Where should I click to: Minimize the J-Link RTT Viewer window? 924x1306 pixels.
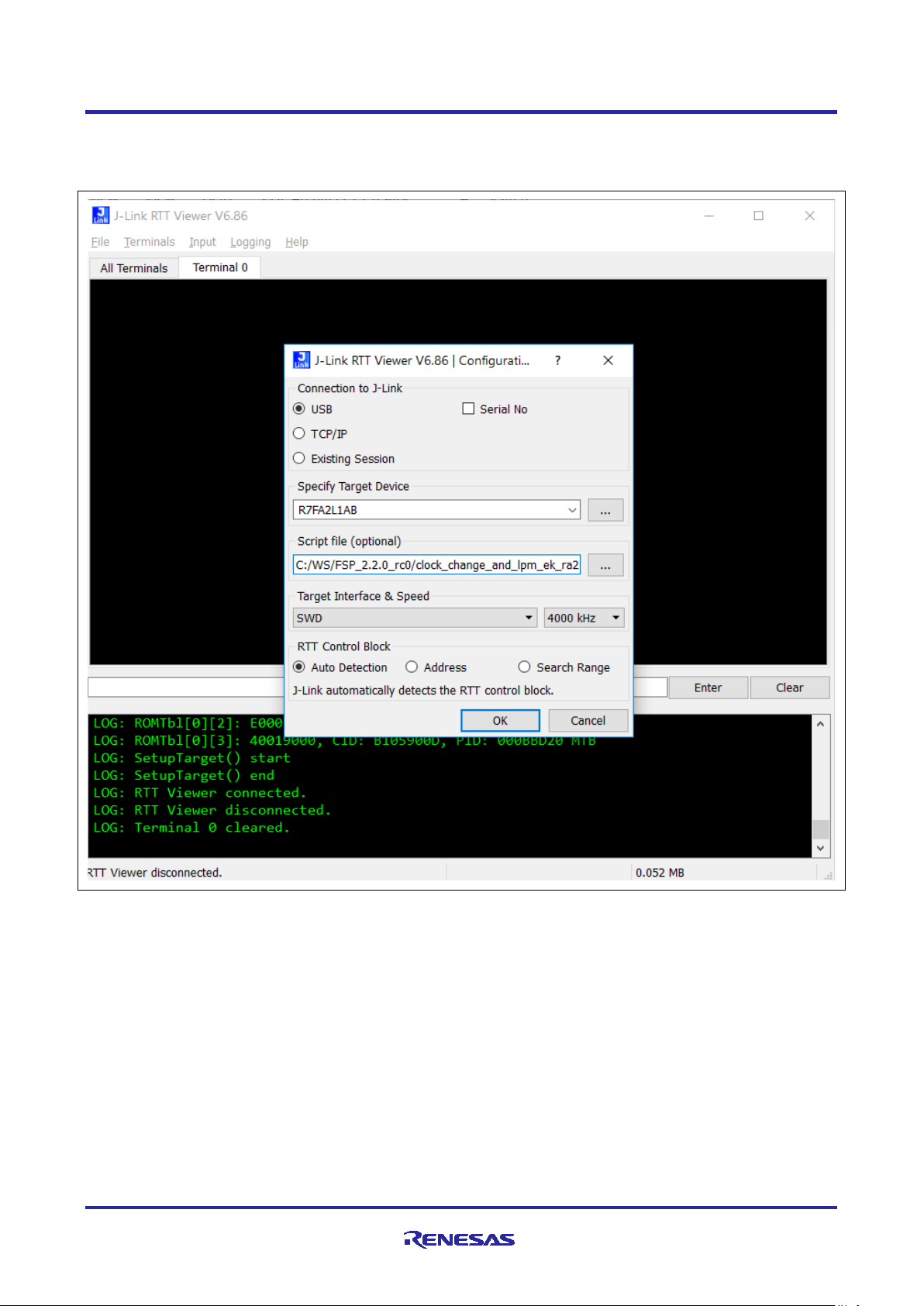(709, 215)
